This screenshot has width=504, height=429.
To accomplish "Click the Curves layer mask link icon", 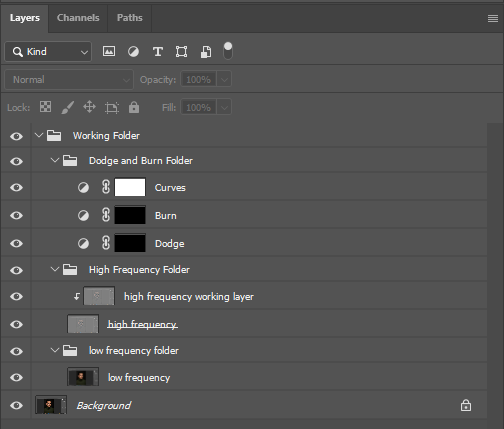I will click(x=106, y=187).
